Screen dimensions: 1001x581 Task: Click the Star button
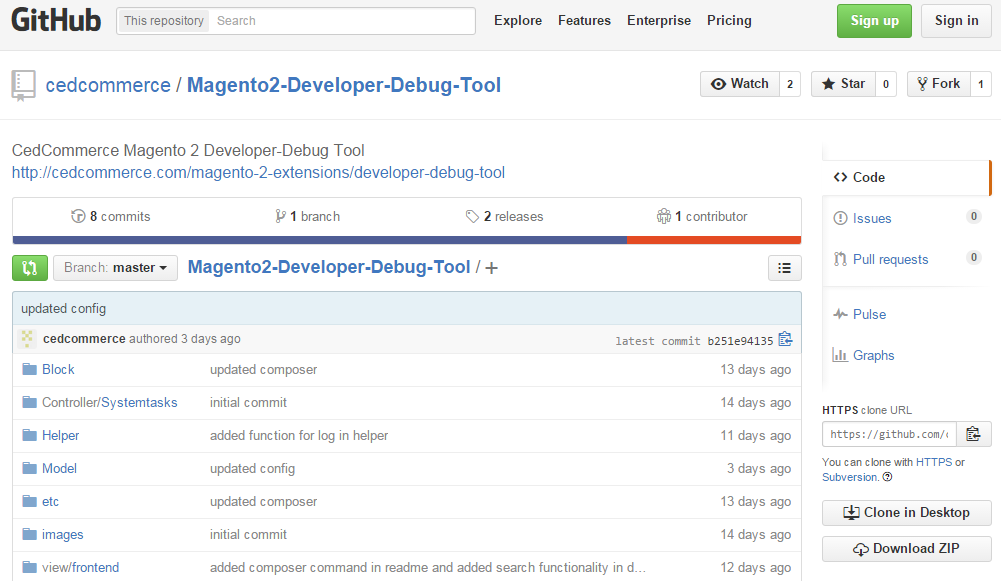click(x=843, y=84)
